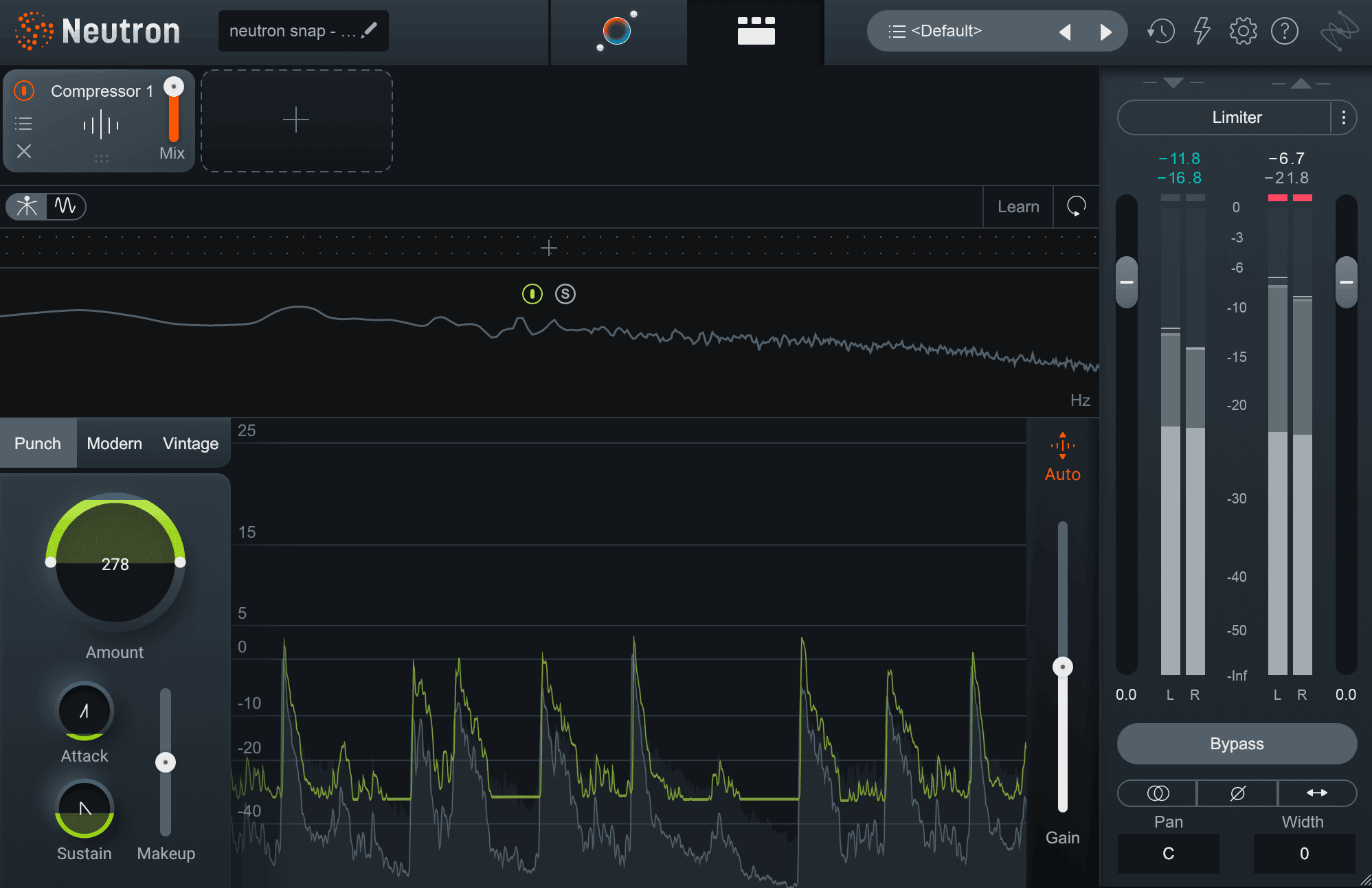The height and width of the screenshot is (888, 1372).
Task: Add a crossover band with plus icon
Action: (x=548, y=248)
